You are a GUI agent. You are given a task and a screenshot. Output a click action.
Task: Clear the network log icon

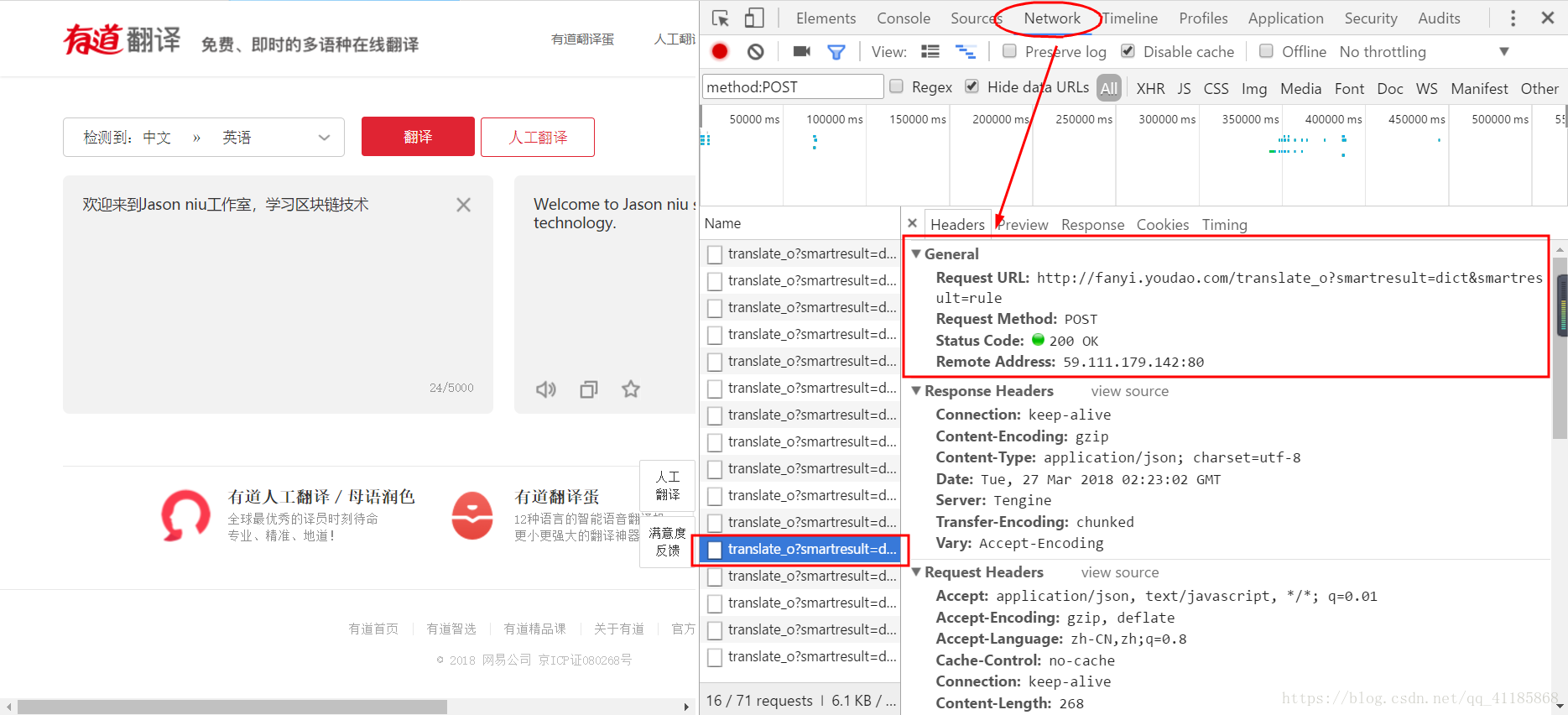point(756,51)
